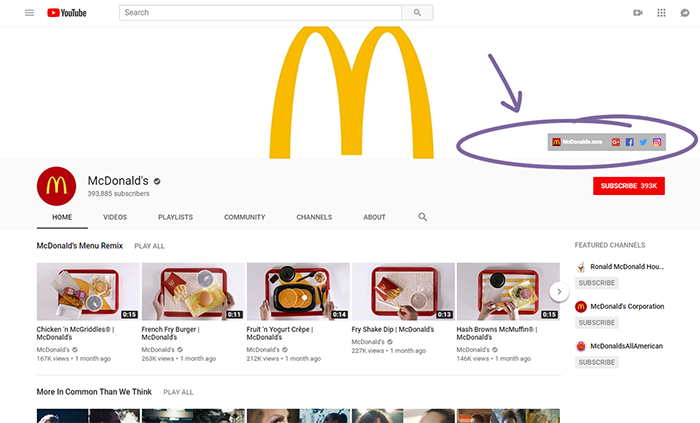This screenshot has width=700, height=423.
Task: Open the hamburger guide menu
Action: (29, 12)
